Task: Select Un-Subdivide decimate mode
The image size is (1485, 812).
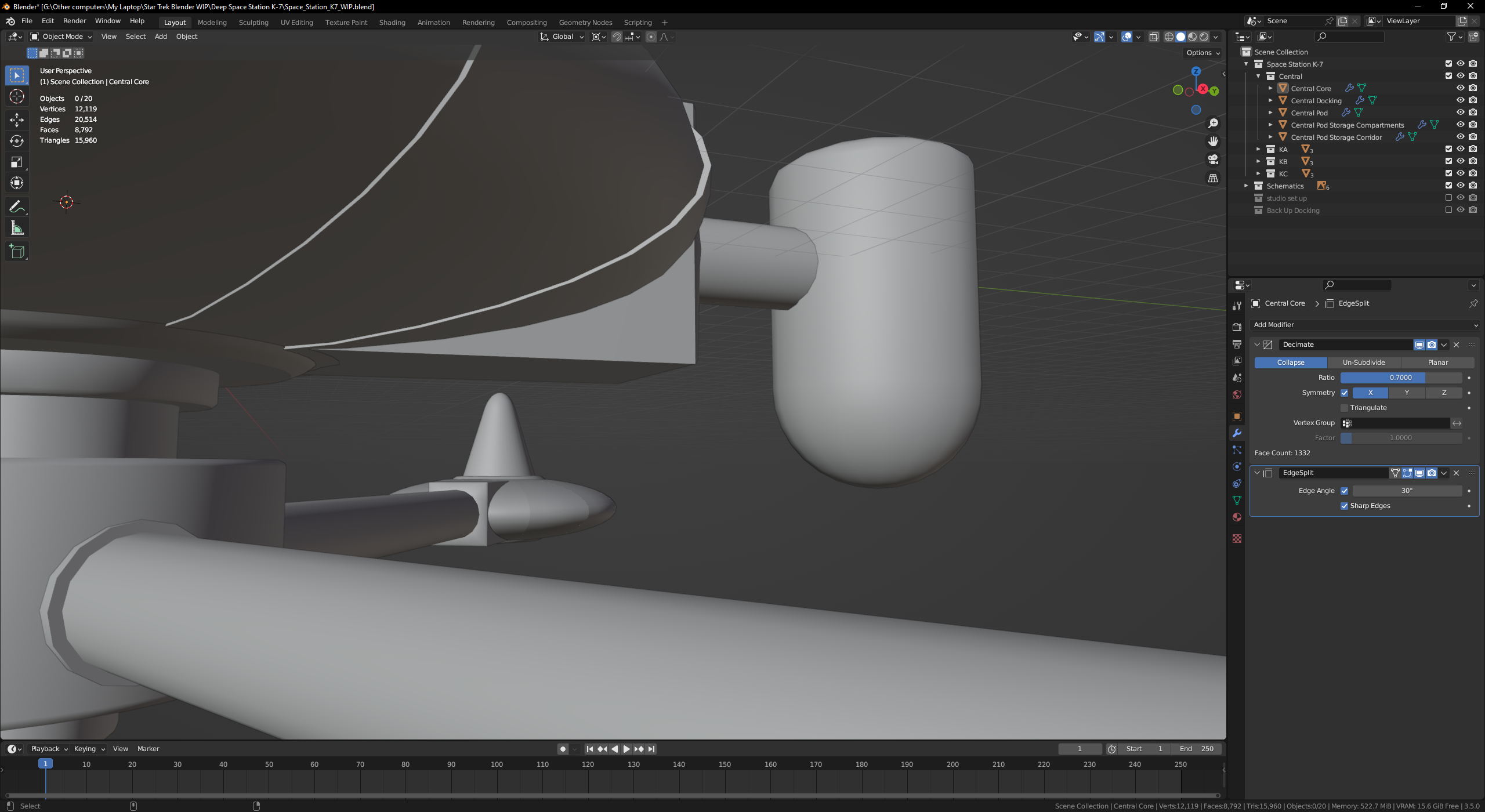Action: [1364, 362]
